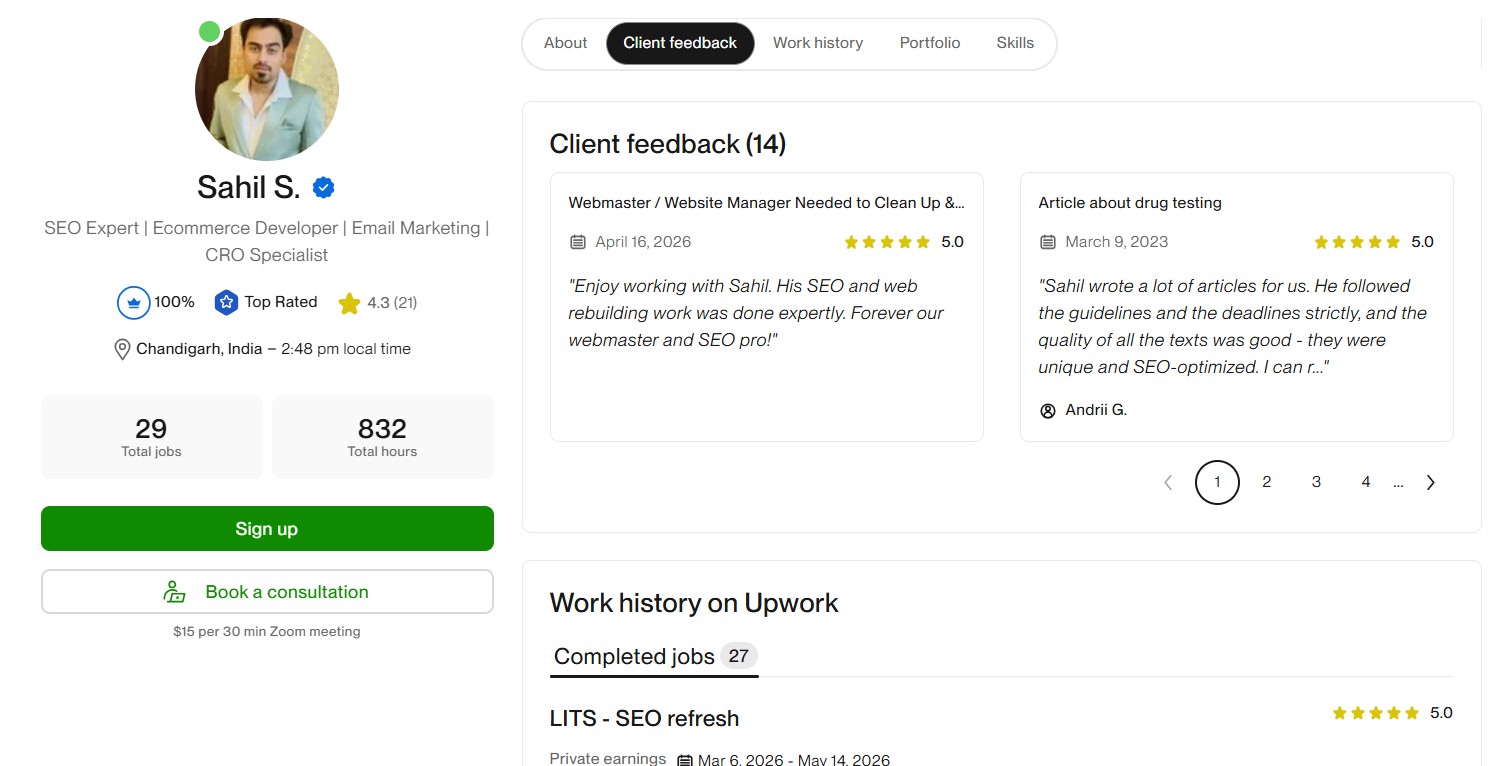This screenshot has height=766, width=1511.
Task: Click the 4.3 (21) rating text
Action: point(392,303)
